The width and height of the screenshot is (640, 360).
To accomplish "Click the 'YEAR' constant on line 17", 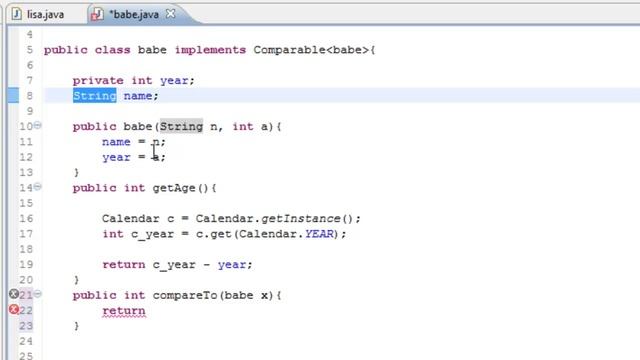I will pyautogui.click(x=319, y=234).
